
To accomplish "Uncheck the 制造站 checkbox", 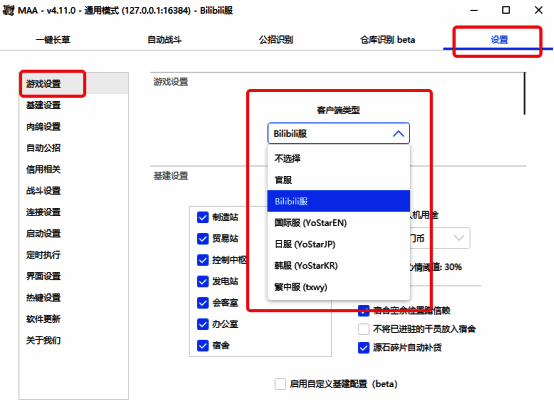I will coord(203,217).
